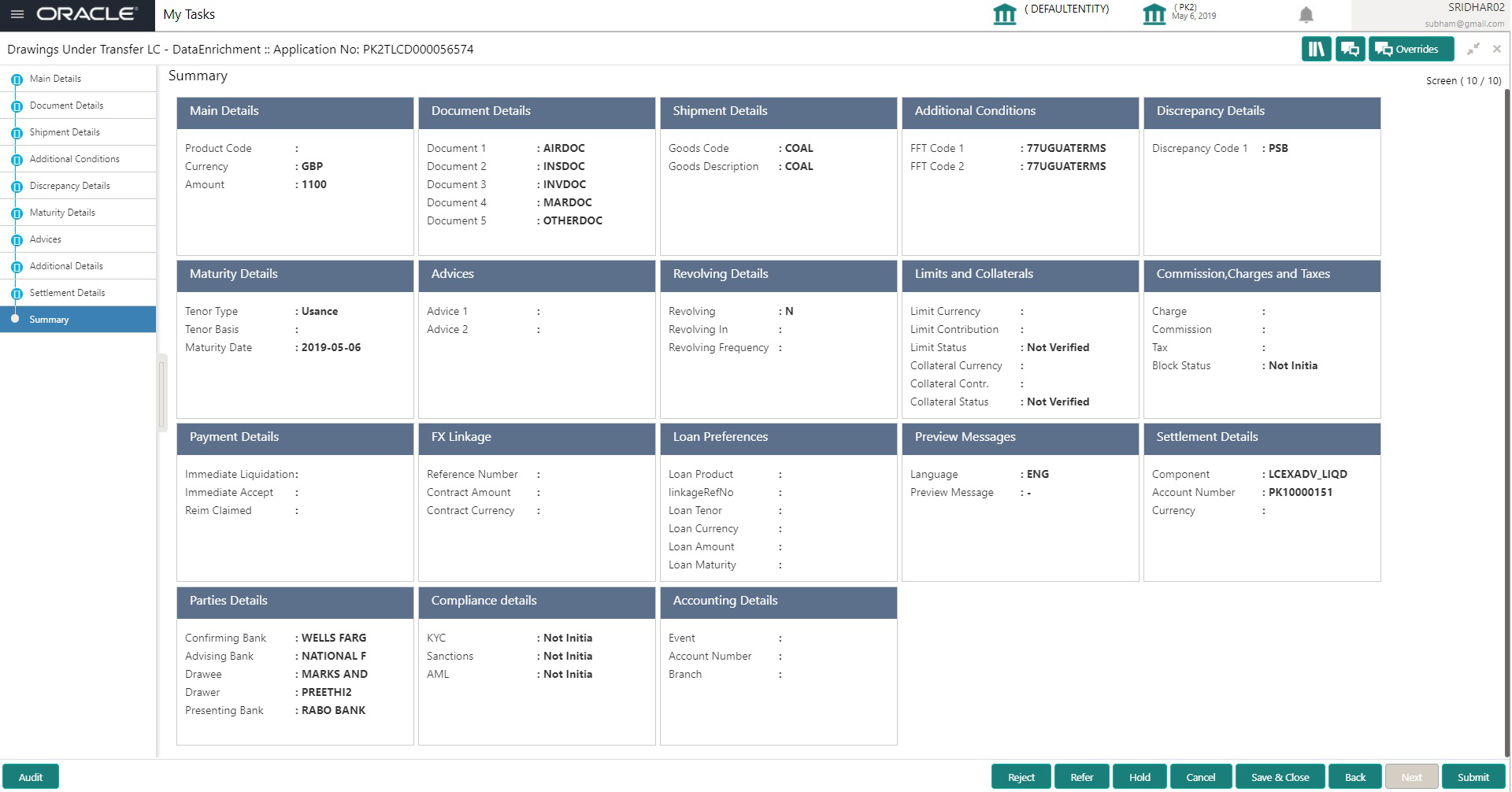Open the hamburger navigation menu
The width and height of the screenshot is (1512, 792).
[17, 14]
